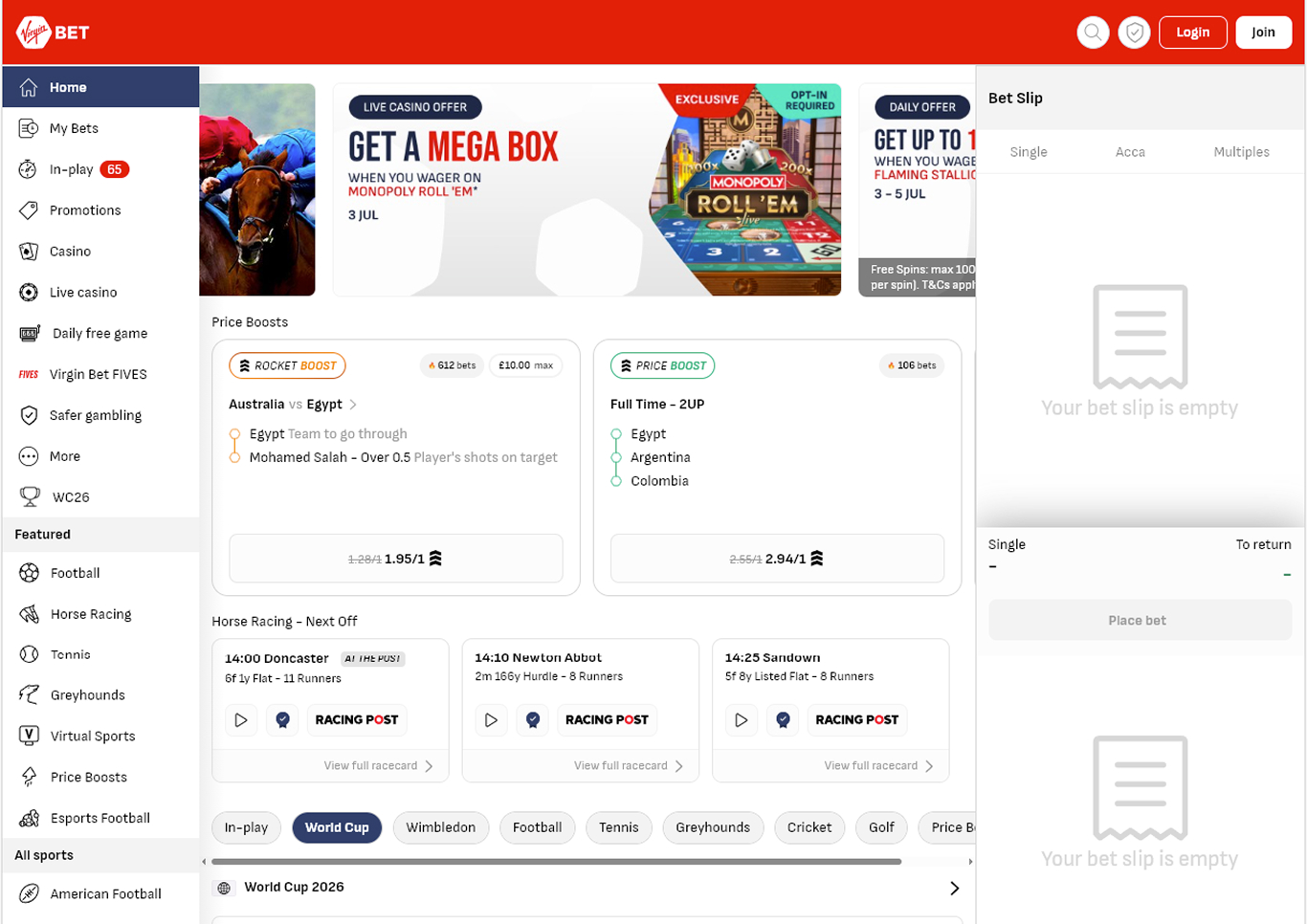Add Rocket Boost 1.95/1 odds to slip
The image size is (1307, 924).
[x=396, y=559]
